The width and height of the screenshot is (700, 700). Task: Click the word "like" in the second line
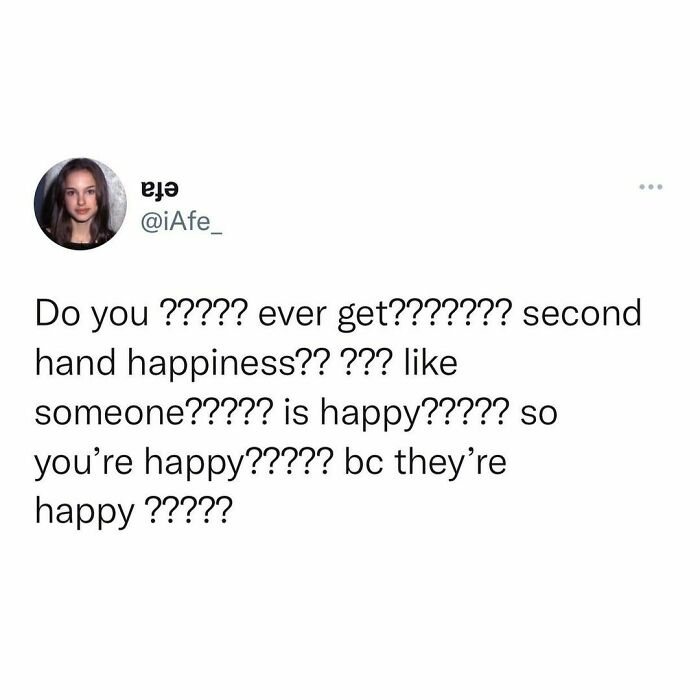point(431,362)
